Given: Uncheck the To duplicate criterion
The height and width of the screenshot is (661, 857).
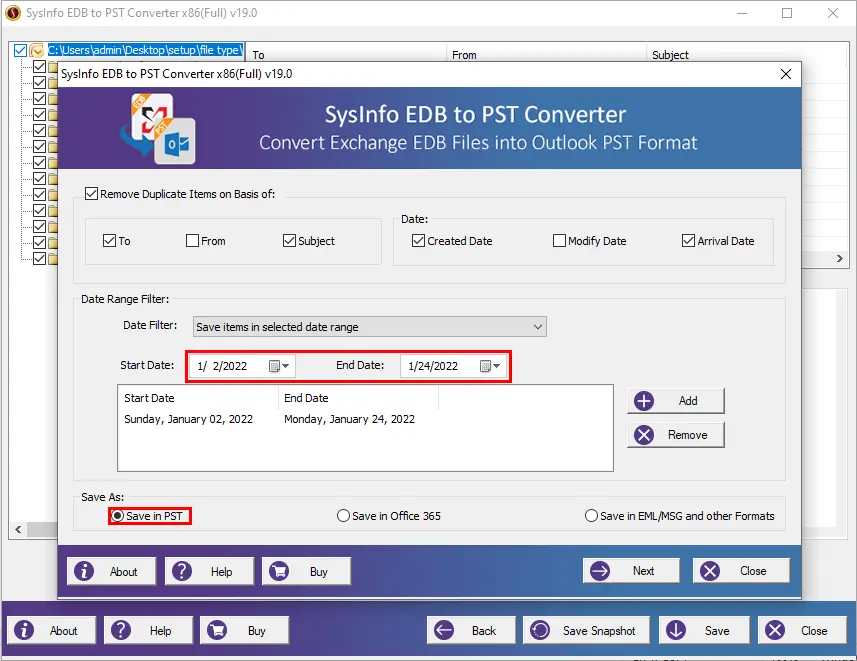Looking at the screenshot, I should [109, 241].
